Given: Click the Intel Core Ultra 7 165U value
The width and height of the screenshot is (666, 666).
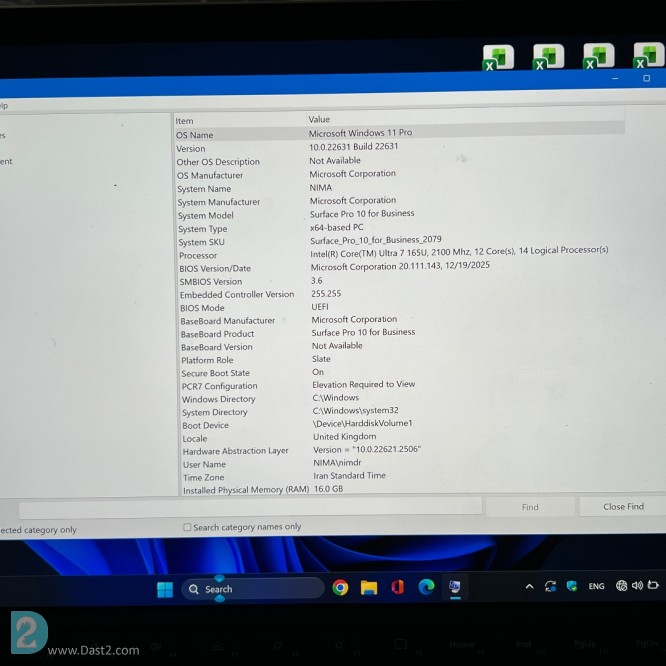Looking at the screenshot, I should (459, 251).
